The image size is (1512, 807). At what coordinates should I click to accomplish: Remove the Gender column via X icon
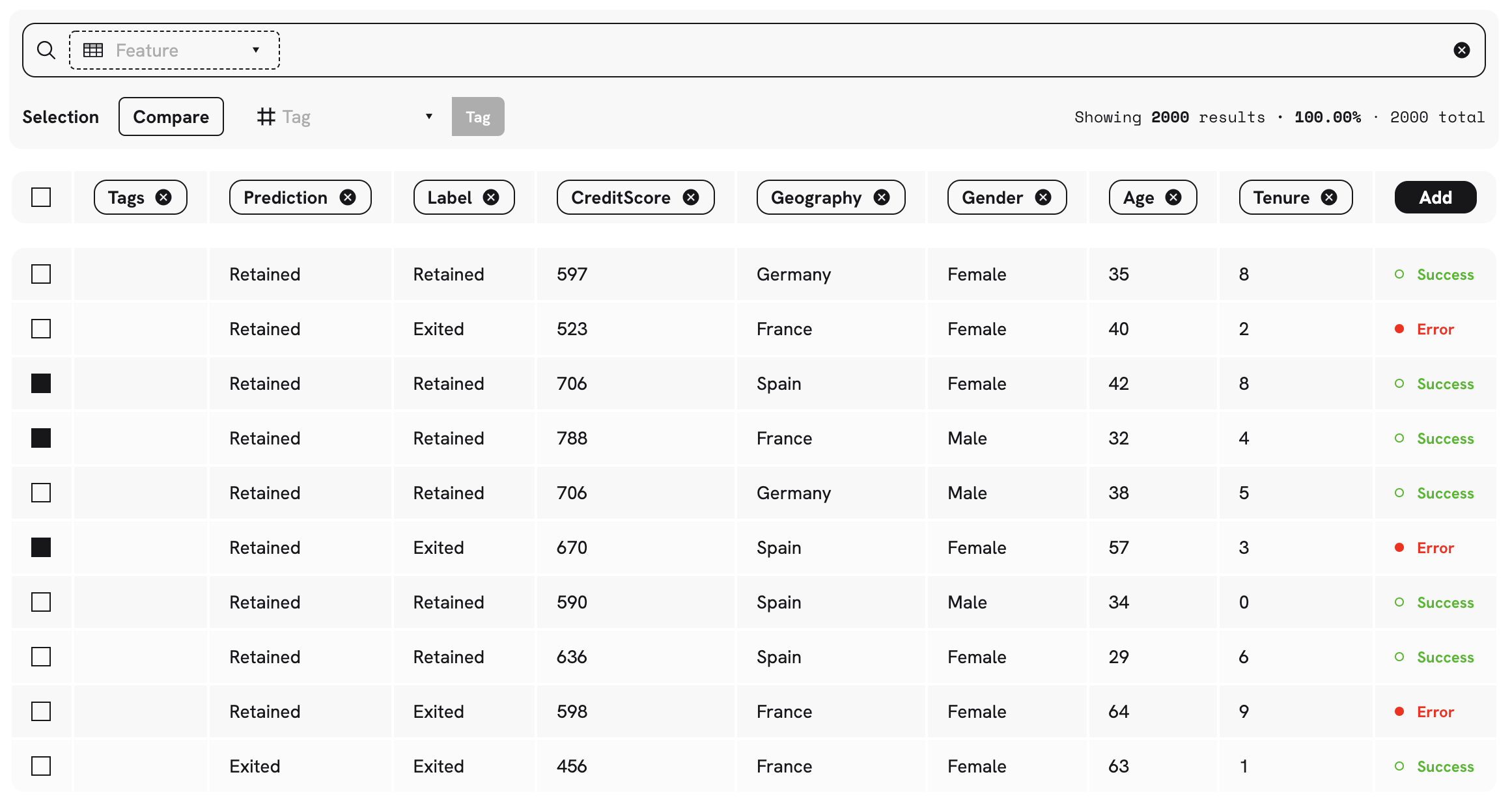1043,197
